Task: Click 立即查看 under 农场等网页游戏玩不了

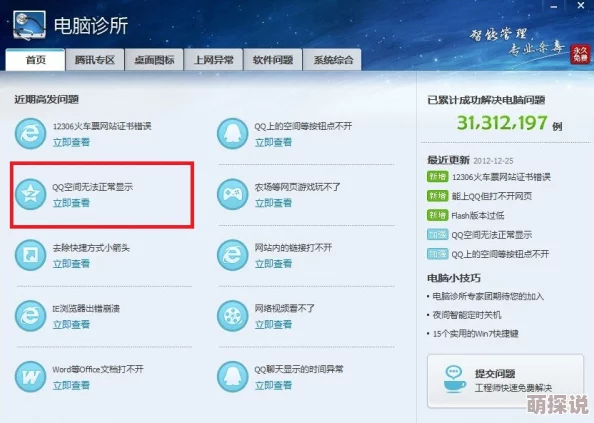Action: click(x=273, y=203)
